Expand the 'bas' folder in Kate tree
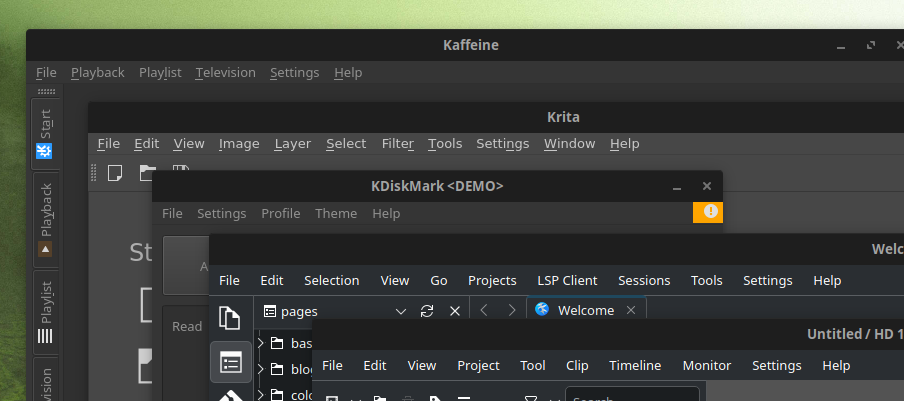904x401 pixels. (x=261, y=343)
